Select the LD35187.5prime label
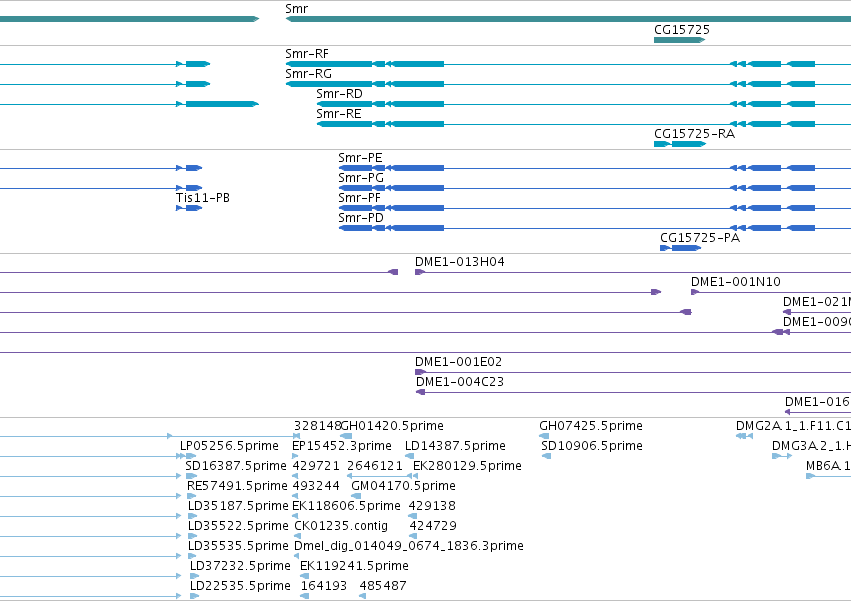The width and height of the screenshot is (851, 601). (x=238, y=507)
